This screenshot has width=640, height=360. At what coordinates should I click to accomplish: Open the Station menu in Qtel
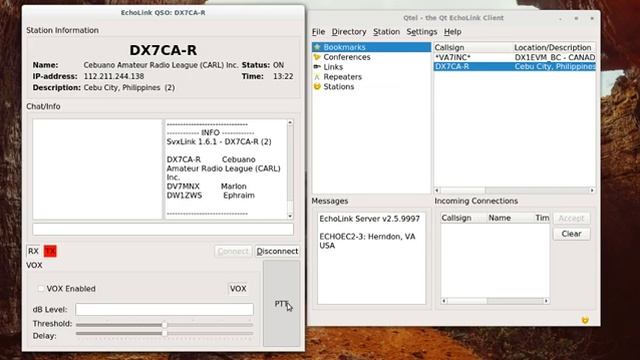pyautogui.click(x=386, y=32)
